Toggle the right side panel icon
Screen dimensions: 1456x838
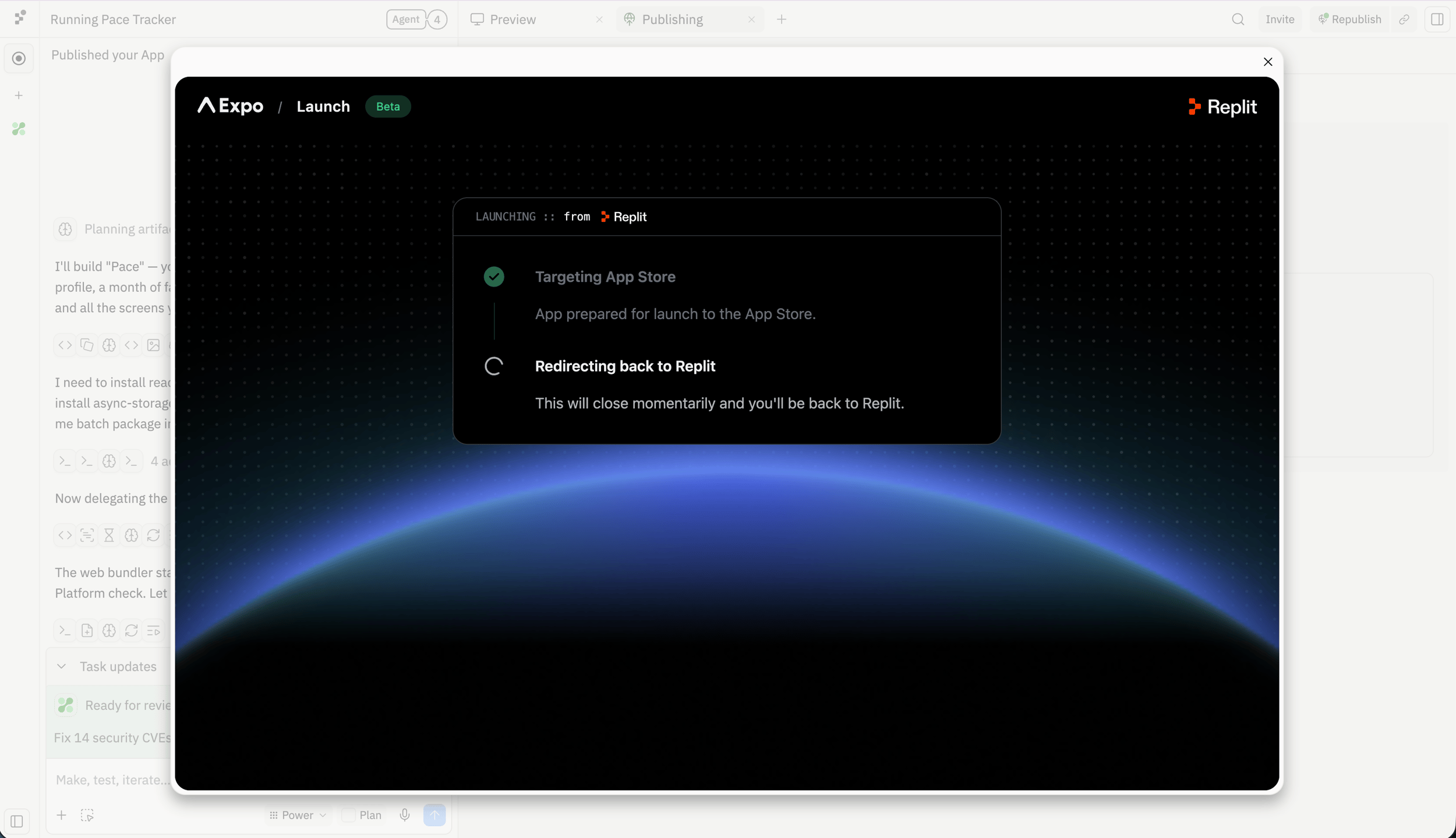[1437, 19]
